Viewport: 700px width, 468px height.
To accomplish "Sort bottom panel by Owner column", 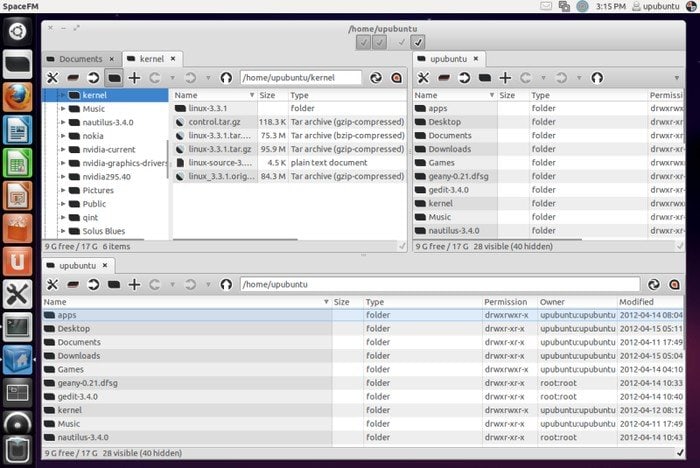I will tap(577, 302).
